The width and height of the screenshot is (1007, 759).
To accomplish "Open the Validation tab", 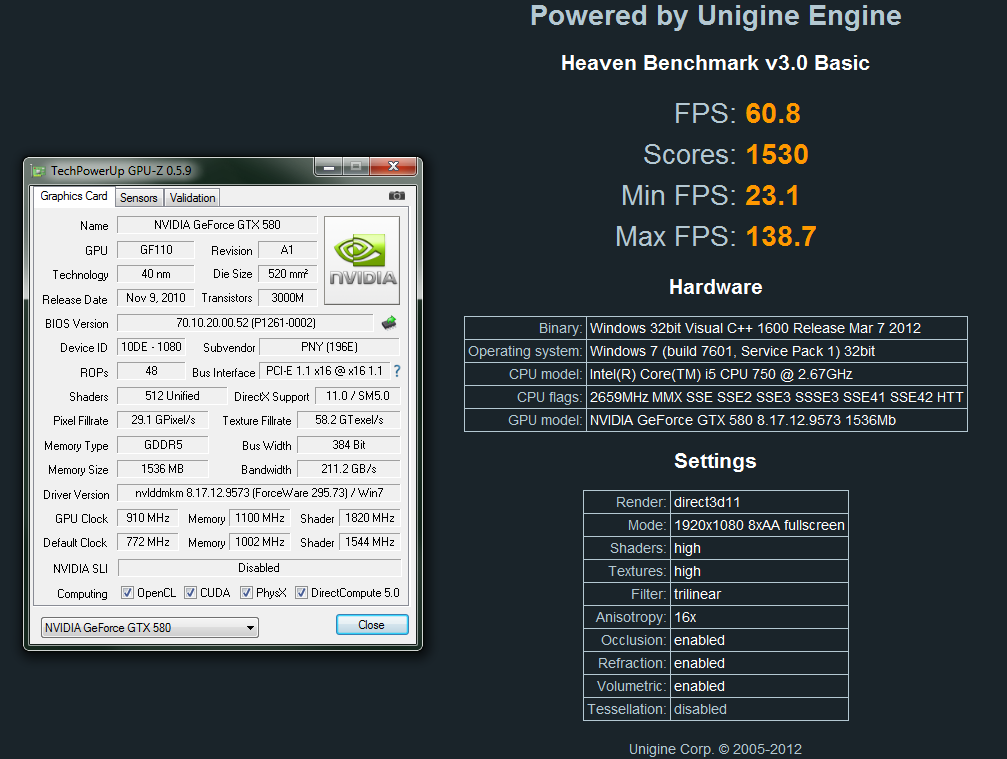I will click(192, 198).
